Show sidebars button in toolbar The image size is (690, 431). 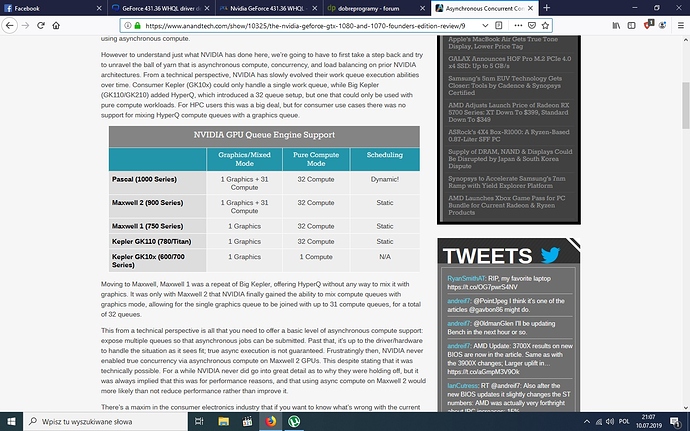(631, 26)
